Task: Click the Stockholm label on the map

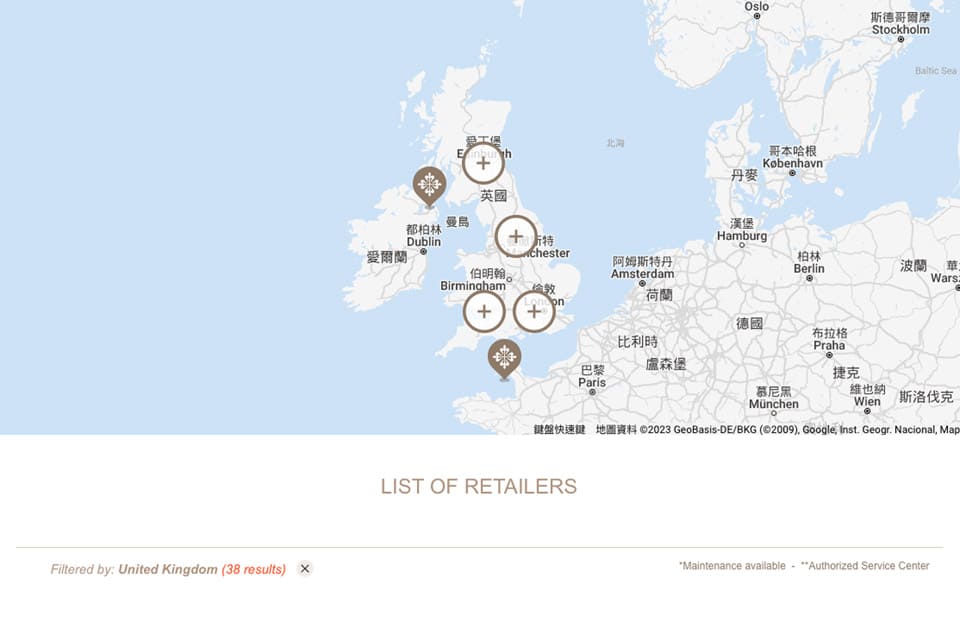Action: pos(900,30)
